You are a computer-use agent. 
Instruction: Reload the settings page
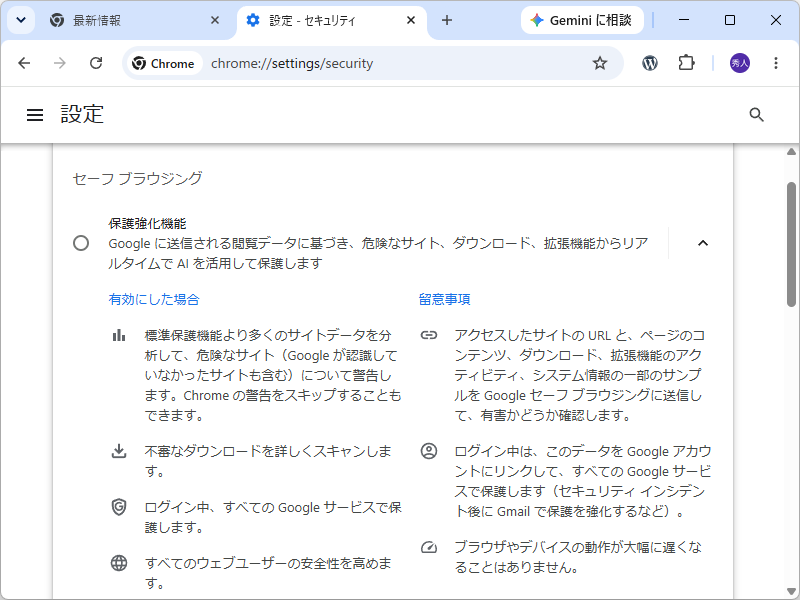tap(96, 63)
